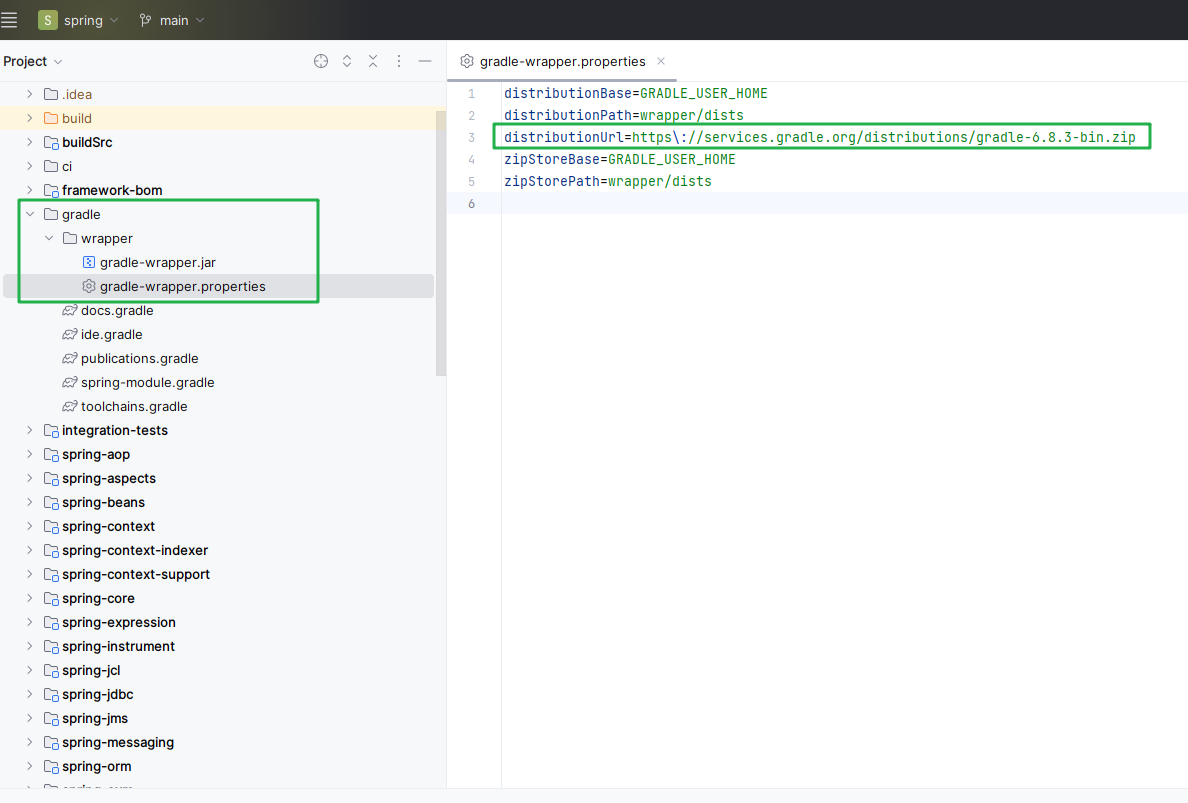Select spring-expression module

pyautogui.click(x=118, y=622)
